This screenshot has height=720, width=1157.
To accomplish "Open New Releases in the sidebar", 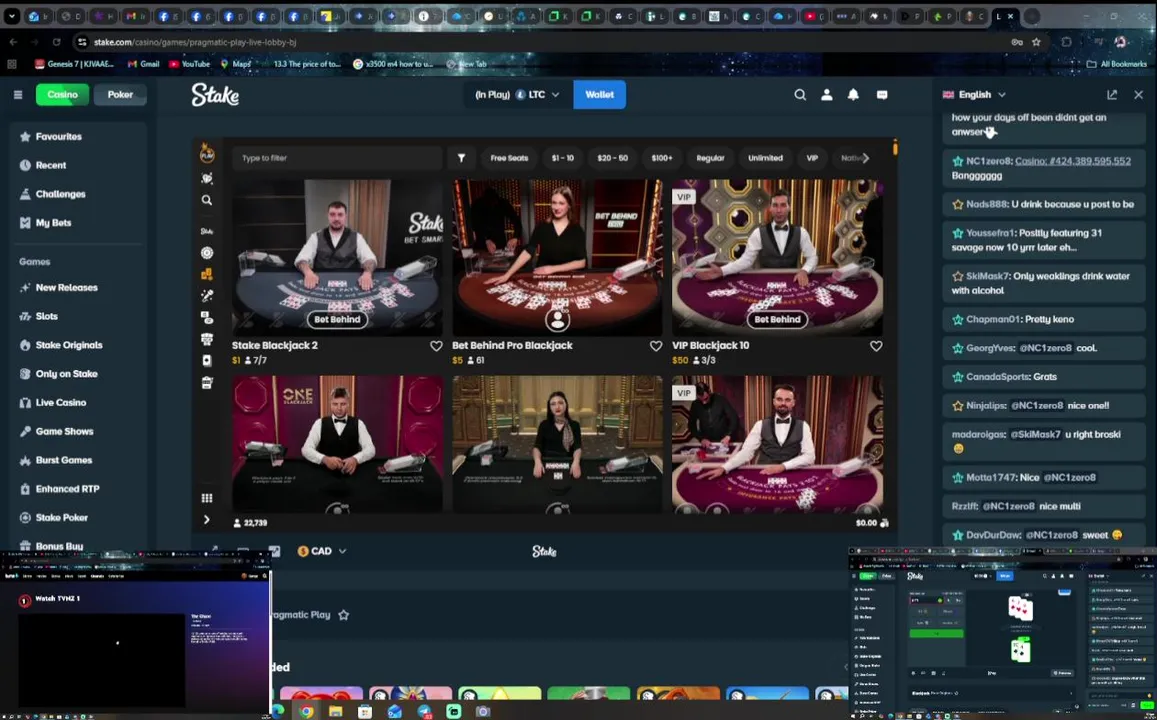I will (x=78, y=288).
